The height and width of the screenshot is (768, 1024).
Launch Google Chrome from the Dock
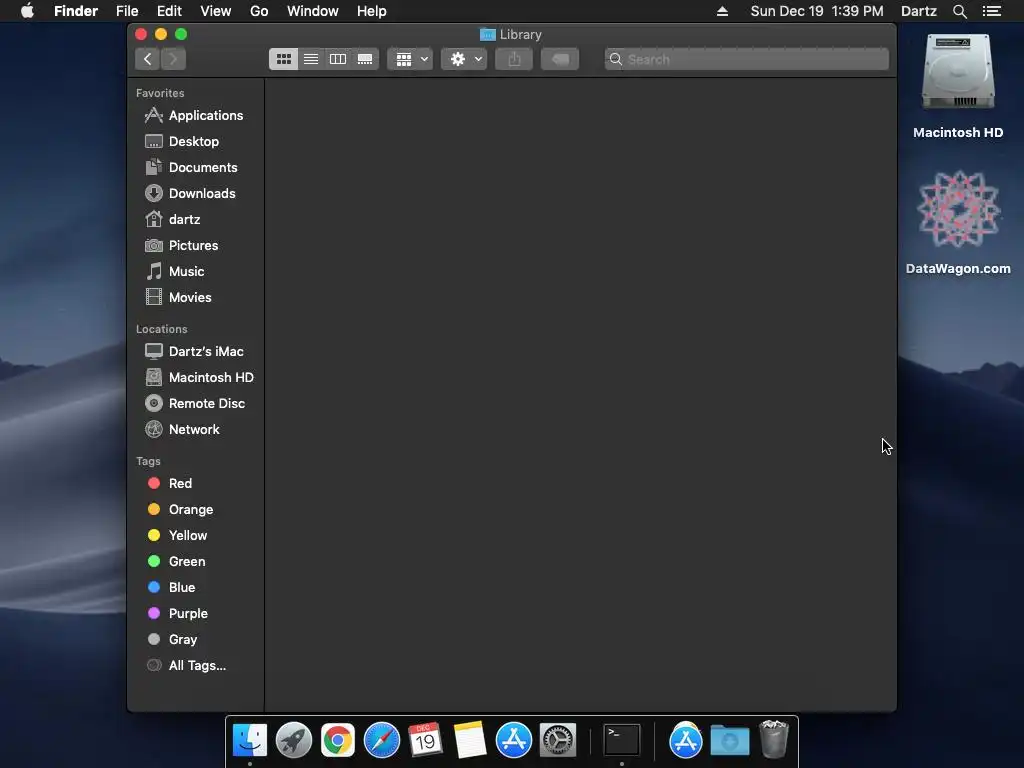[x=338, y=740]
